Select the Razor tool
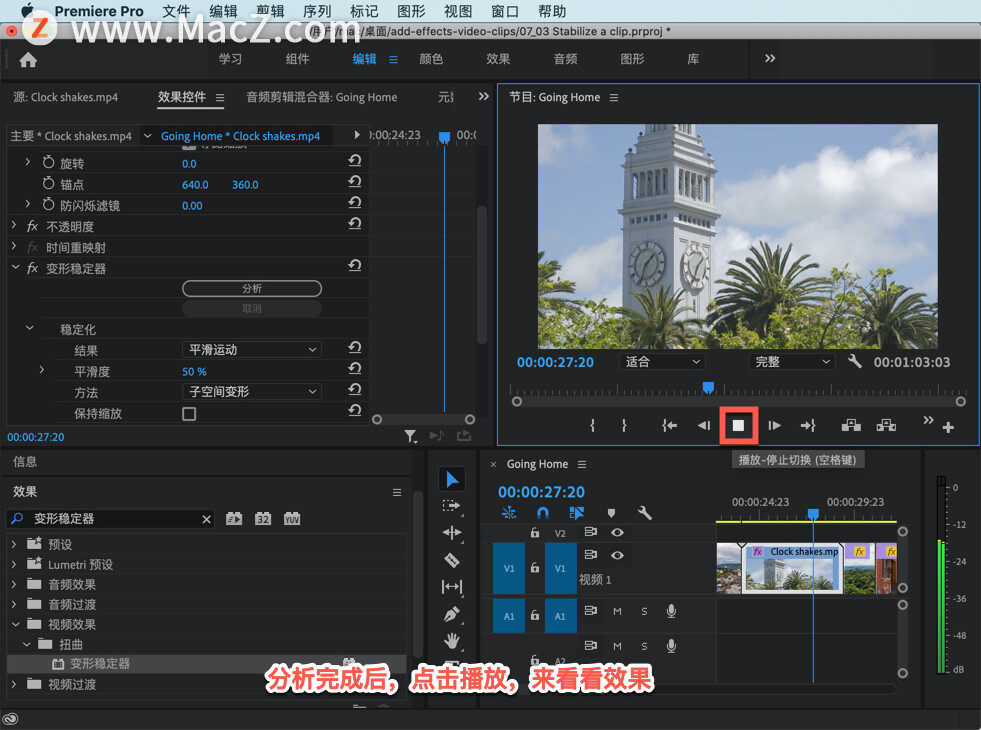Viewport: 981px width, 730px height. [451, 560]
